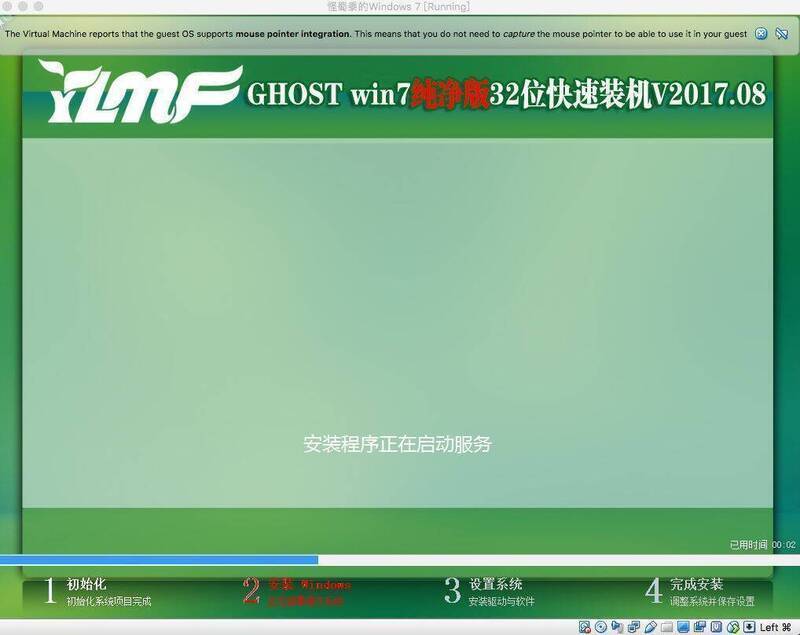Click the USB devices indicator icon
Screen dimensions: 800x635
coord(650,627)
